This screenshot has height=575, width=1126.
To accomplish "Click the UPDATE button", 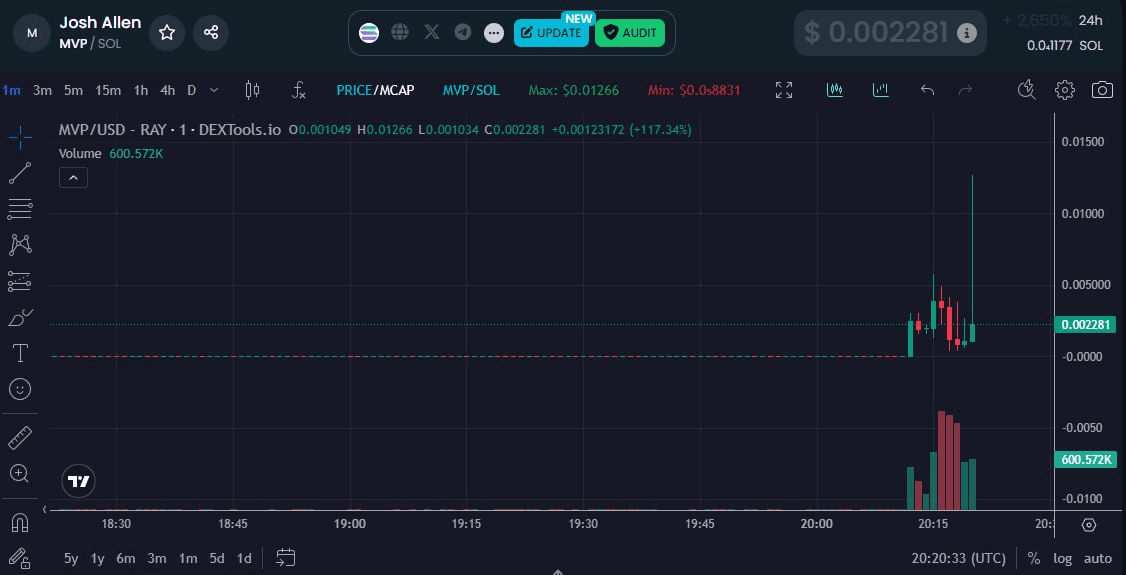I will pyautogui.click(x=551, y=33).
